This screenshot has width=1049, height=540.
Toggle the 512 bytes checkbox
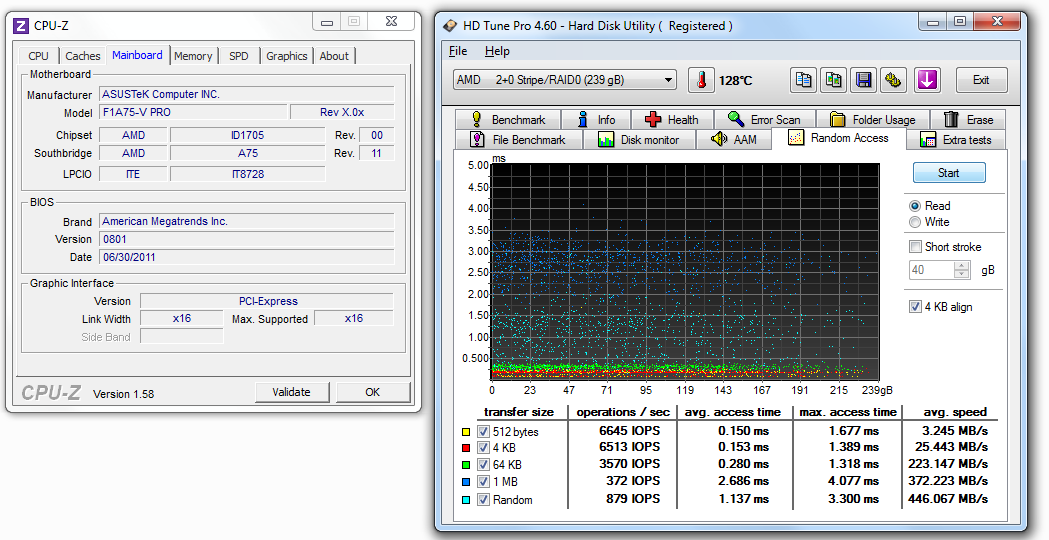[x=483, y=432]
